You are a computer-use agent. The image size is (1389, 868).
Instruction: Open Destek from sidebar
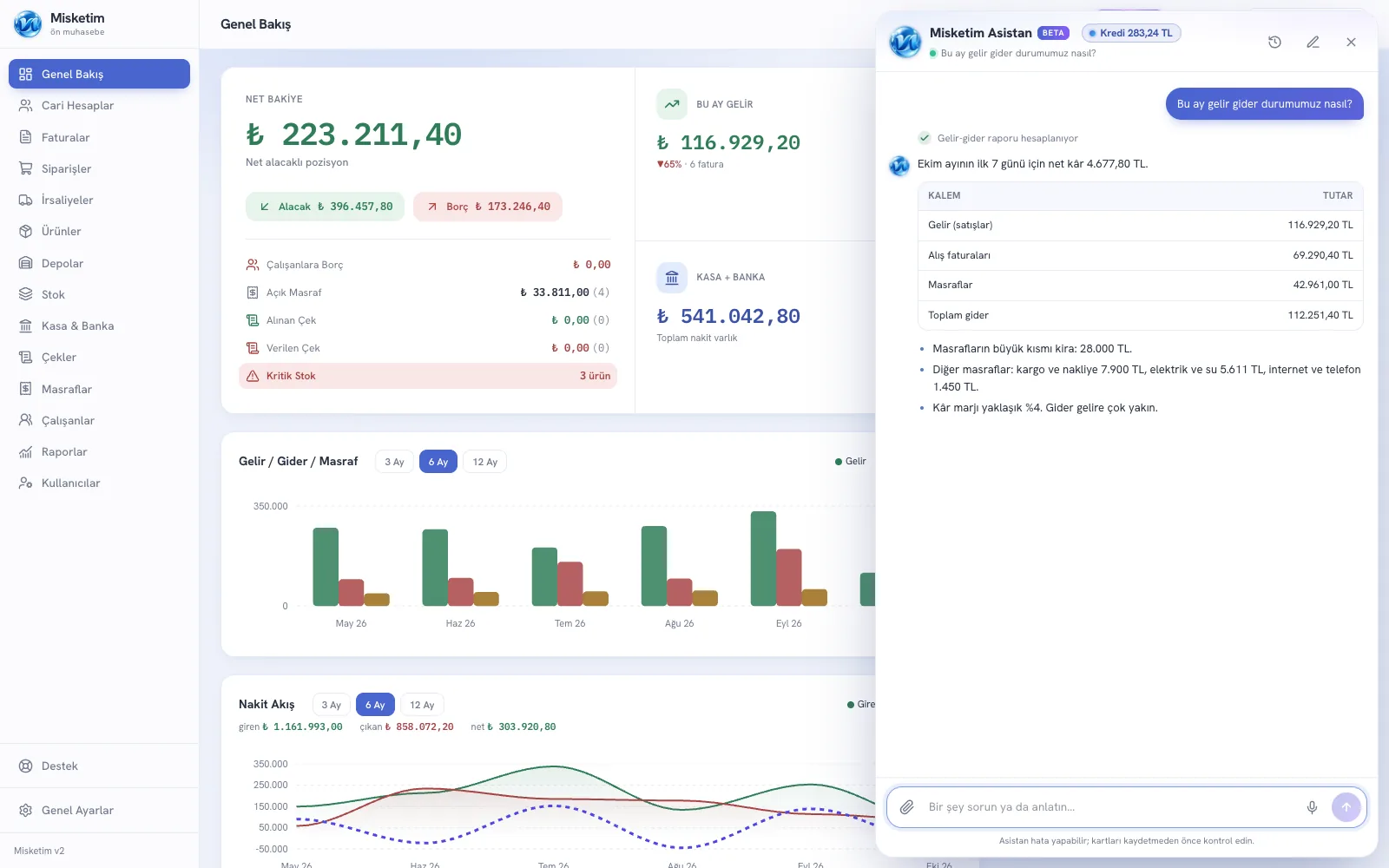pyautogui.click(x=99, y=766)
